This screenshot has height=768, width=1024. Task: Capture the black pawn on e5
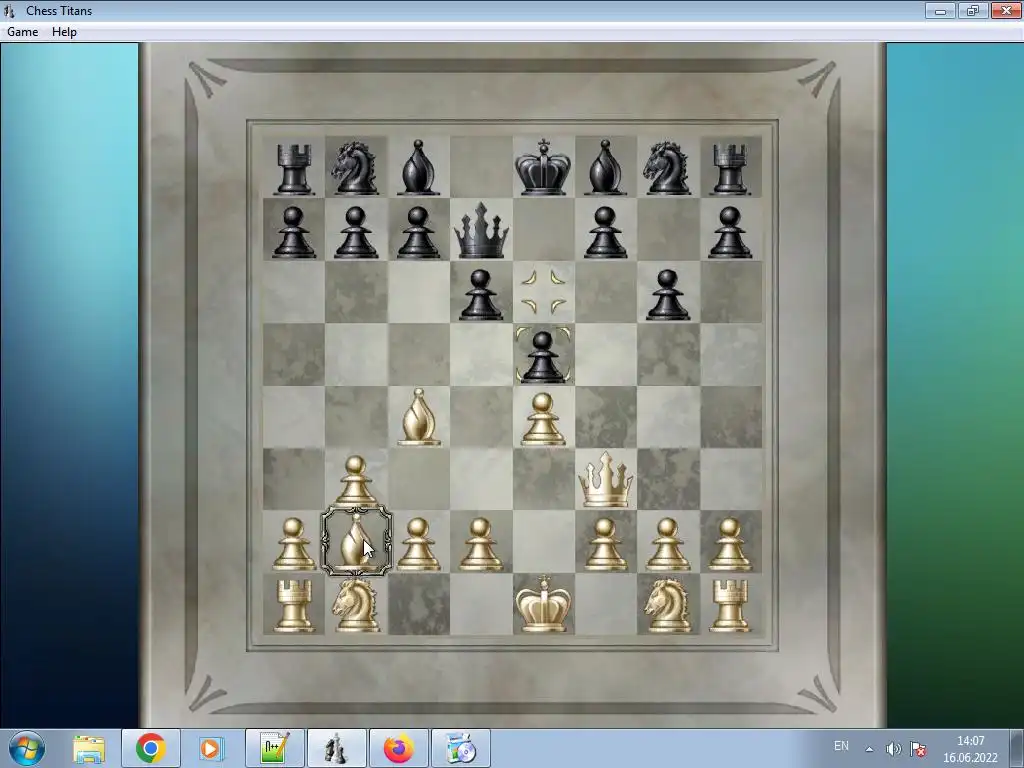point(543,357)
